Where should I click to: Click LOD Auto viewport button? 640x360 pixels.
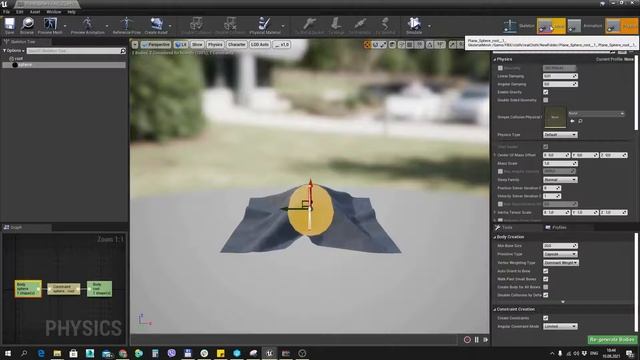(260, 44)
